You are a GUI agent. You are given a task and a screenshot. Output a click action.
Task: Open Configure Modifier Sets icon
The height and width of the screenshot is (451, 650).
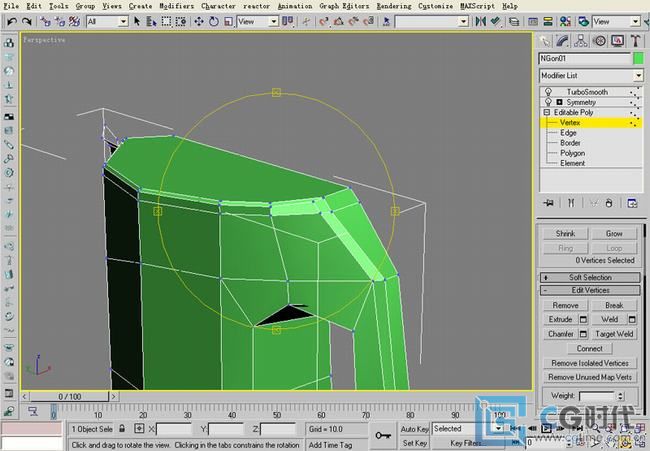632,203
